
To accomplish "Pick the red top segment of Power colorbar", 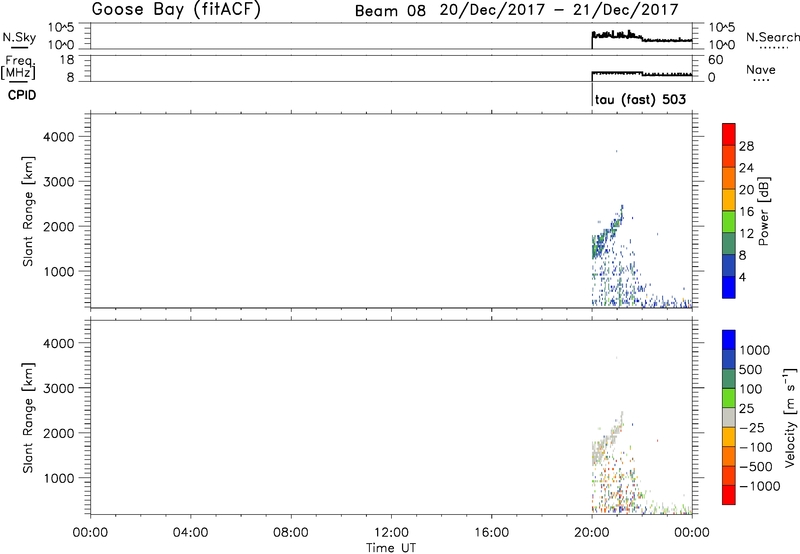I will [x=729, y=134].
